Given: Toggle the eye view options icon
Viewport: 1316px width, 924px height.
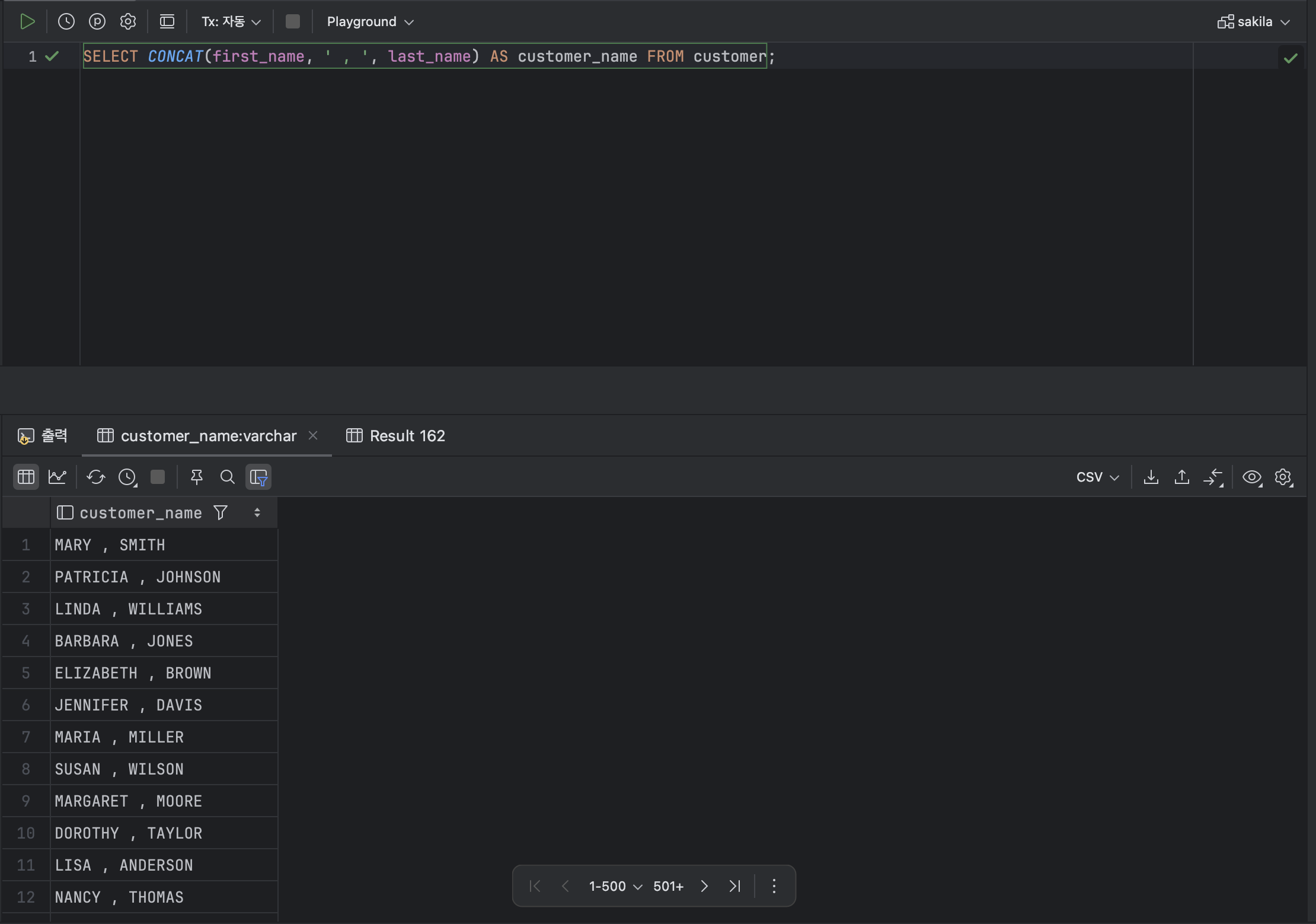Looking at the screenshot, I should coord(1252,477).
